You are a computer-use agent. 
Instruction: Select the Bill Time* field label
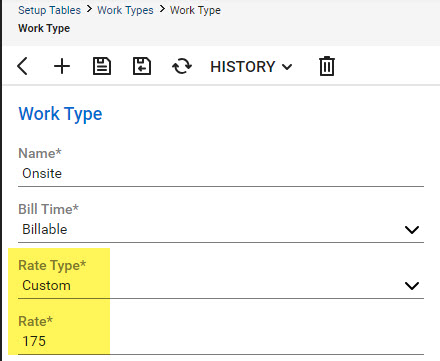click(48, 209)
